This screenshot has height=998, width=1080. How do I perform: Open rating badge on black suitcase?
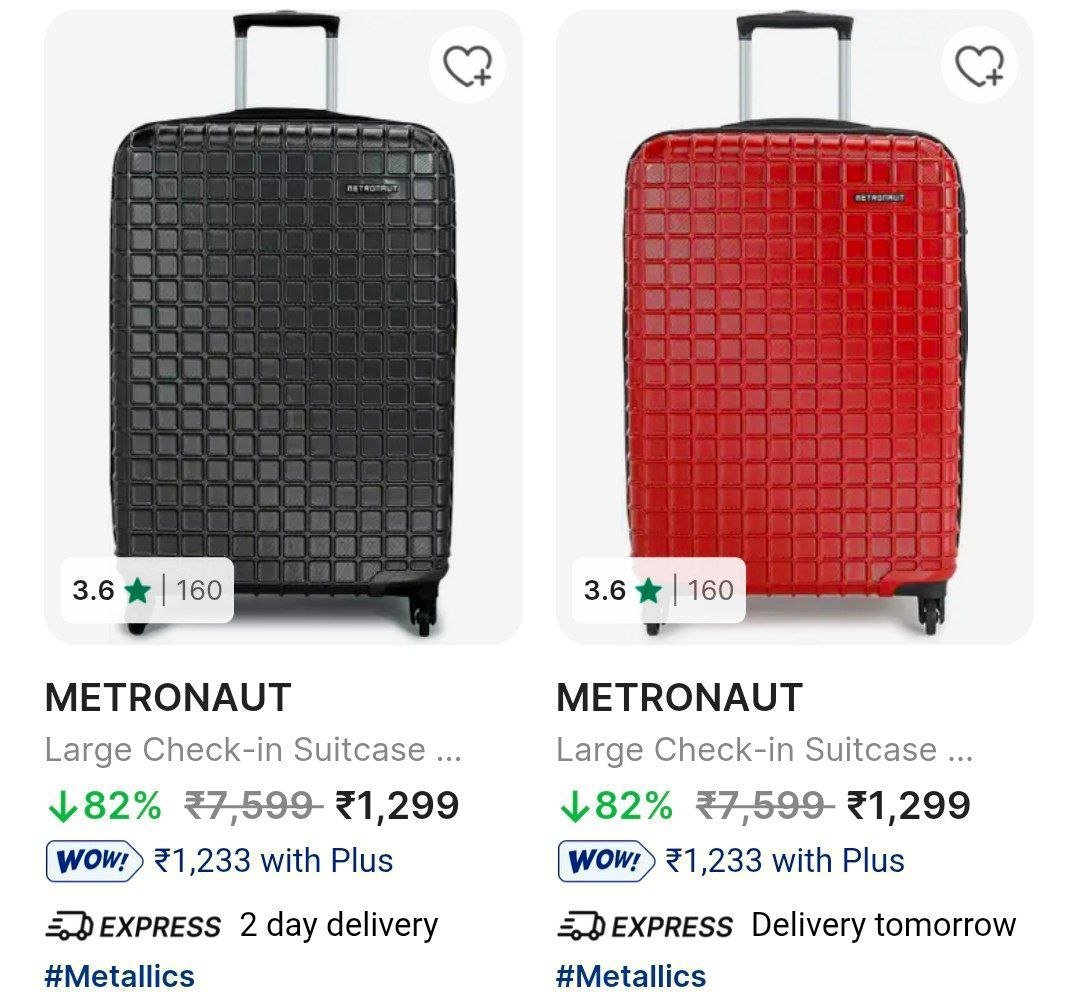[147, 590]
